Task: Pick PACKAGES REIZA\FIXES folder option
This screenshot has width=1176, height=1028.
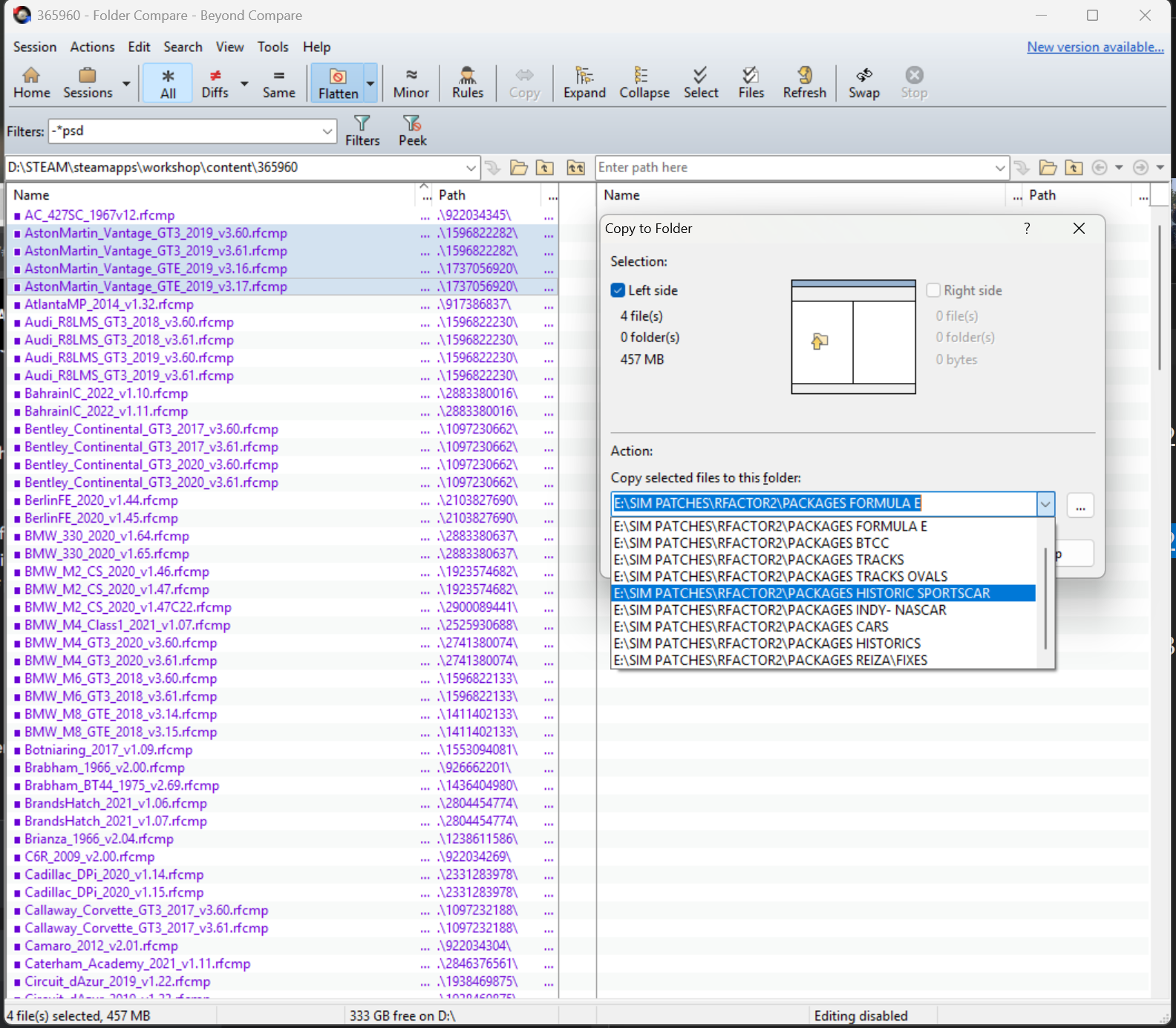Action: (x=823, y=661)
